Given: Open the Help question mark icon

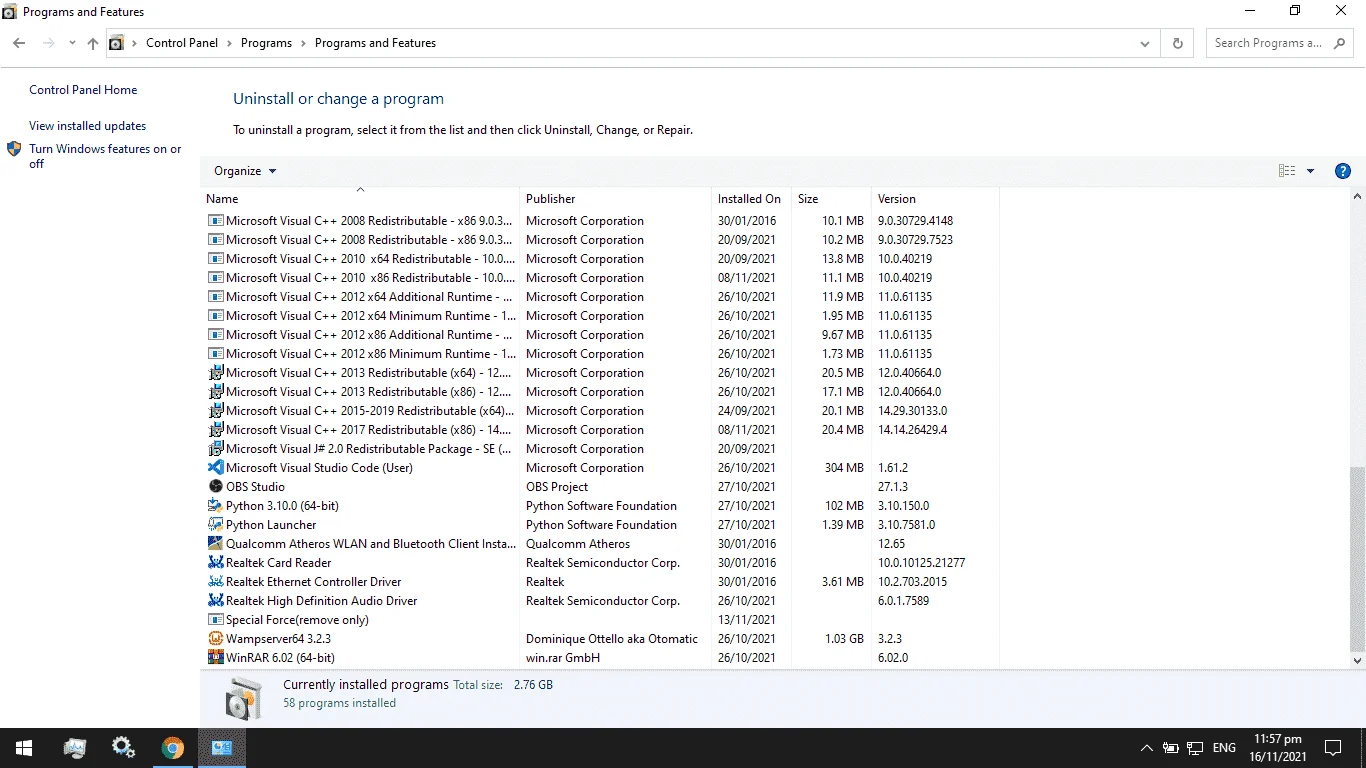Looking at the screenshot, I should pyautogui.click(x=1343, y=171).
